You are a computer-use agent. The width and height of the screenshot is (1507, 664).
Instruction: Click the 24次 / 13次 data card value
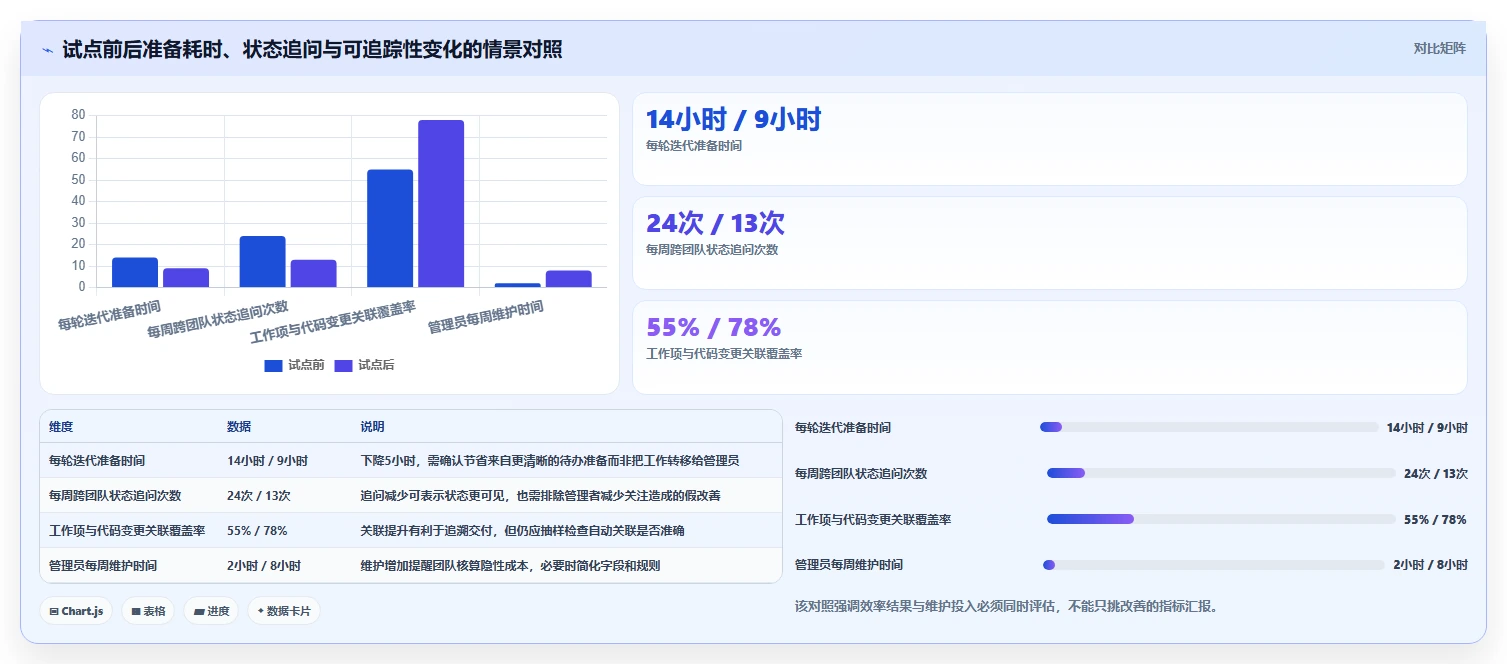click(715, 224)
